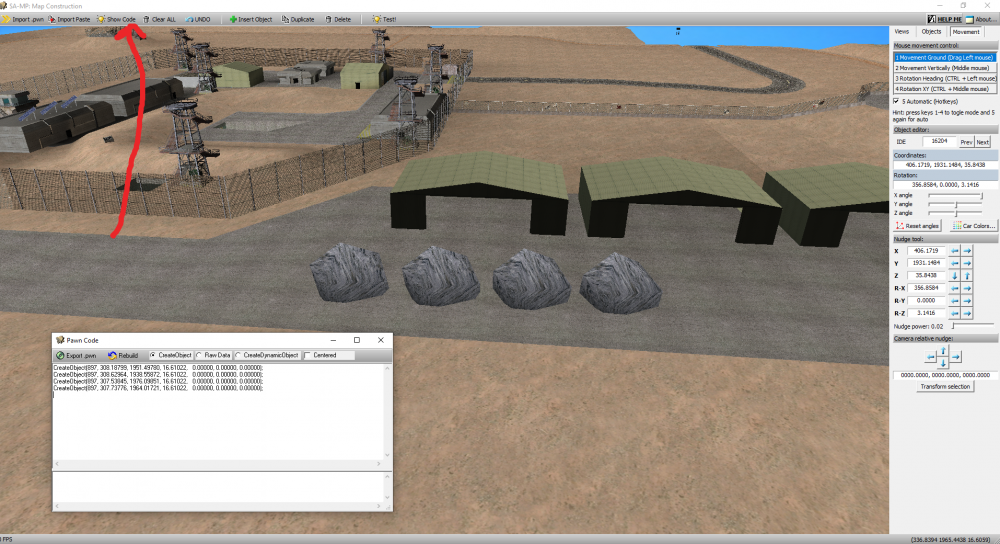The width and height of the screenshot is (1000, 544).
Task: Rebuild the Pawn code output
Action: click(x=124, y=355)
